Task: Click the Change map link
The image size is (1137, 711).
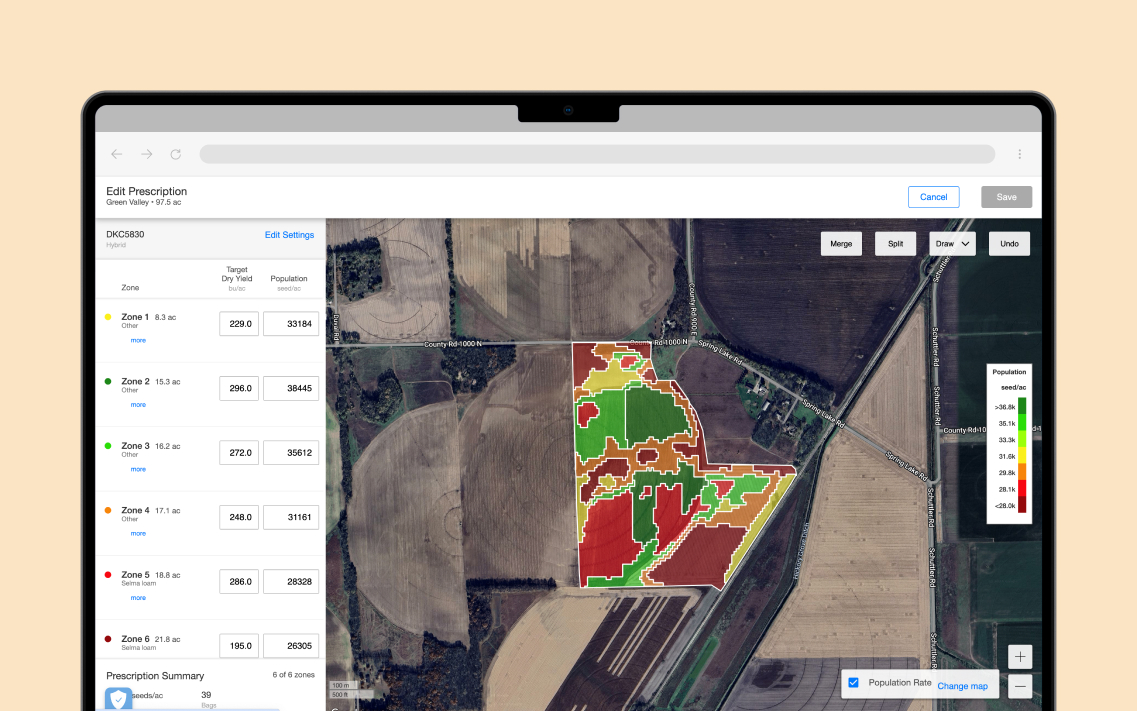Action: 963,686
